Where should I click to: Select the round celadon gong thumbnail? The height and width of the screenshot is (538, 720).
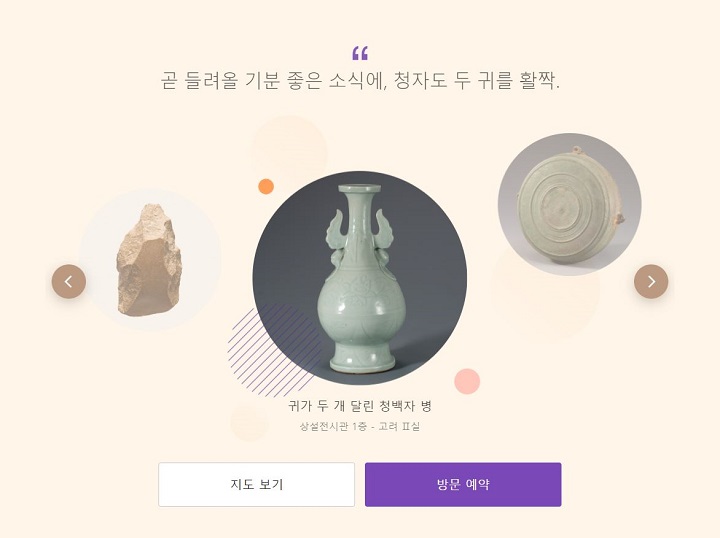tap(569, 205)
